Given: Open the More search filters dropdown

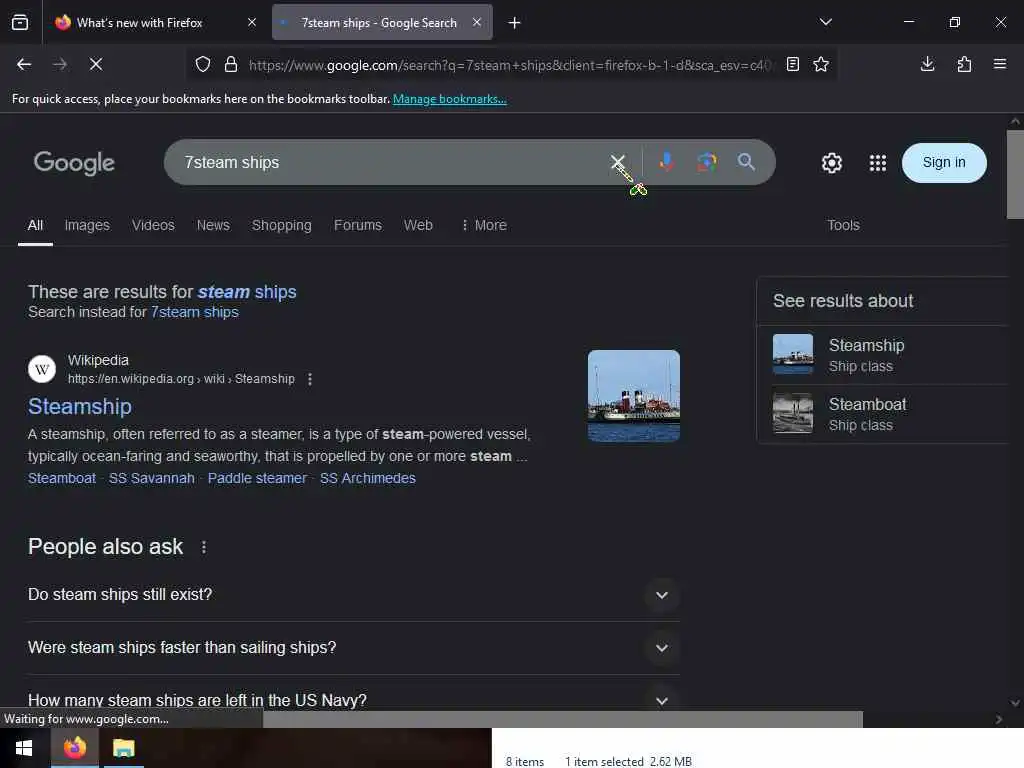Looking at the screenshot, I should pyautogui.click(x=484, y=225).
